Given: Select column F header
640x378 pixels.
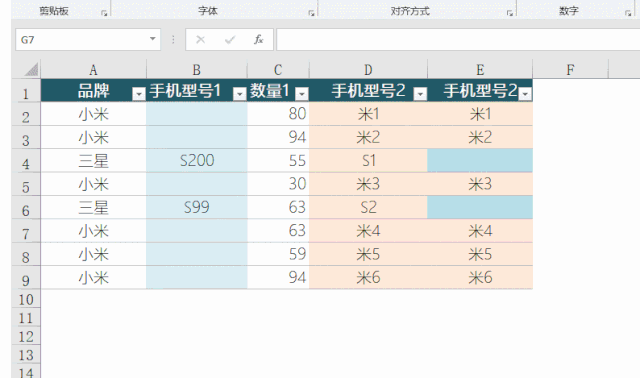Looking at the screenshot, I should (570, 70).
